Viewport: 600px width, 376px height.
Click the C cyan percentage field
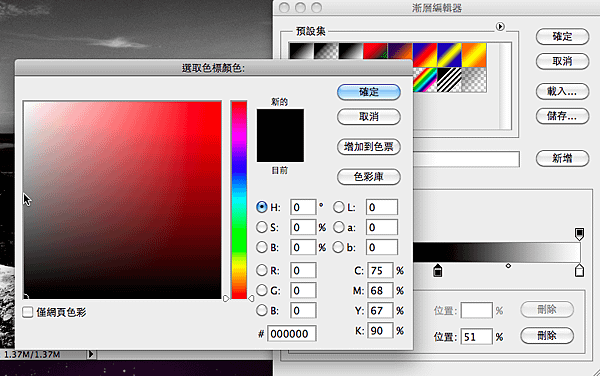[380, 270]
